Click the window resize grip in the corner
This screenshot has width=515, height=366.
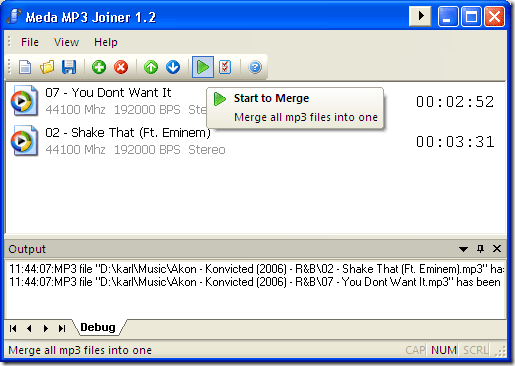pos(501,351)
